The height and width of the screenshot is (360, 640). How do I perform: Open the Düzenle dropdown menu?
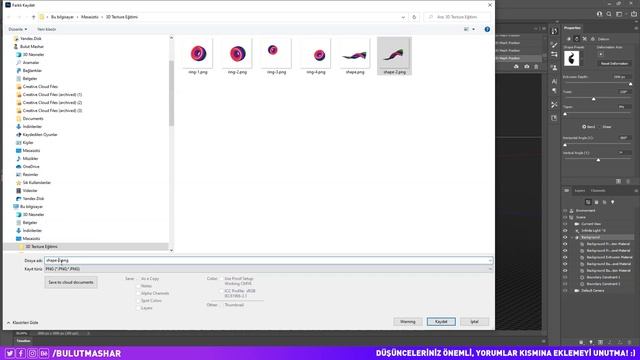coord(18,29)
